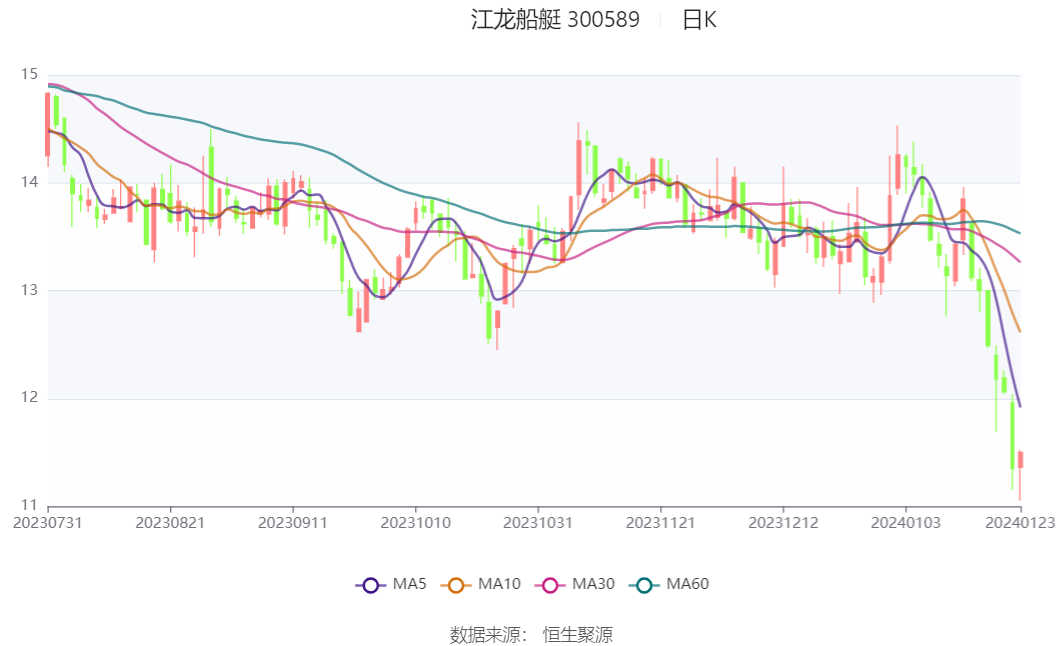Screen dimensions: 1062x646
Task: Toggle the MA60 legend series
Action: pos(668,584)
